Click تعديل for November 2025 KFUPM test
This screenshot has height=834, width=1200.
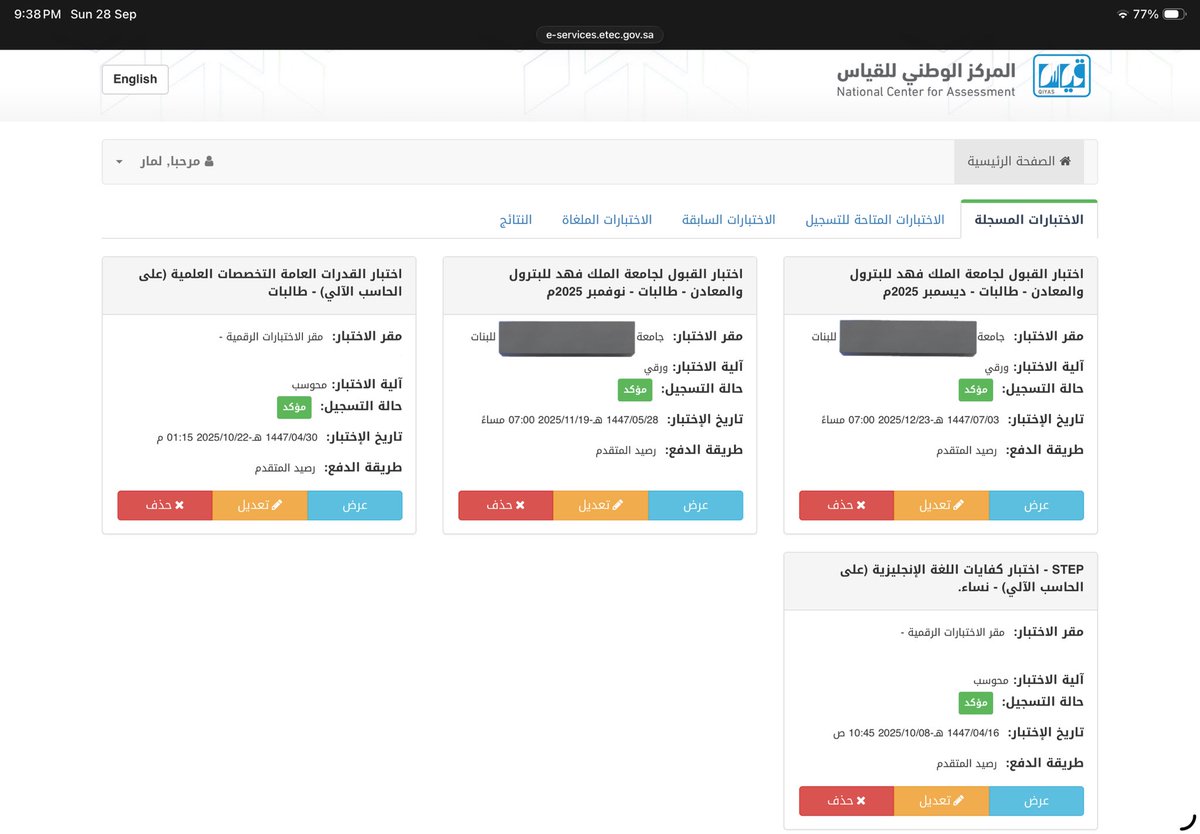[x=600, y=505]
